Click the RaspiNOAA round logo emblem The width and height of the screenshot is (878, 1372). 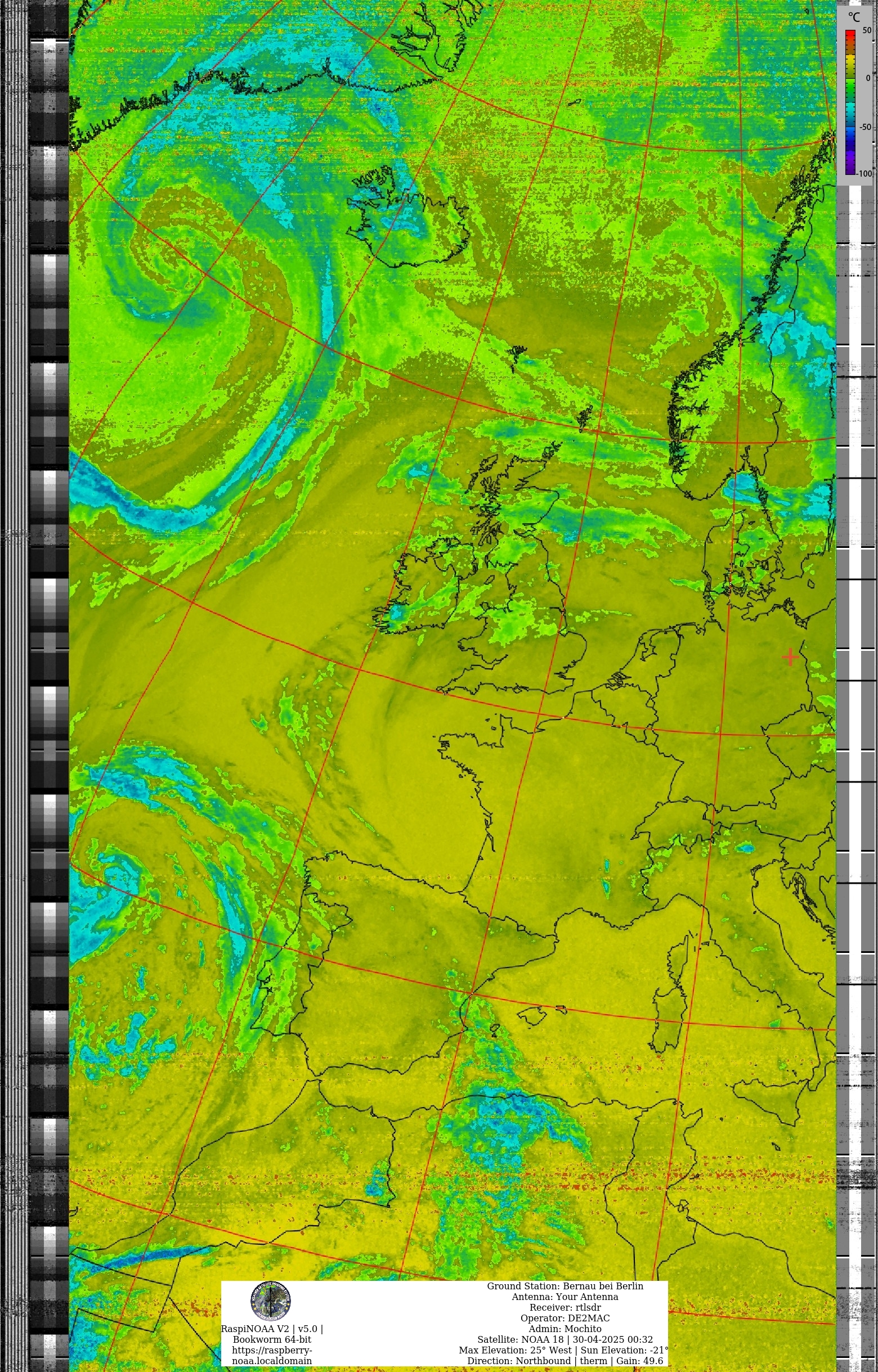(x=271, y=1301)
